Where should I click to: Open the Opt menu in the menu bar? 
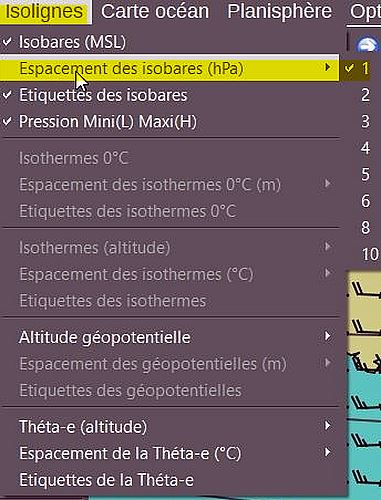tap(365, 12)
